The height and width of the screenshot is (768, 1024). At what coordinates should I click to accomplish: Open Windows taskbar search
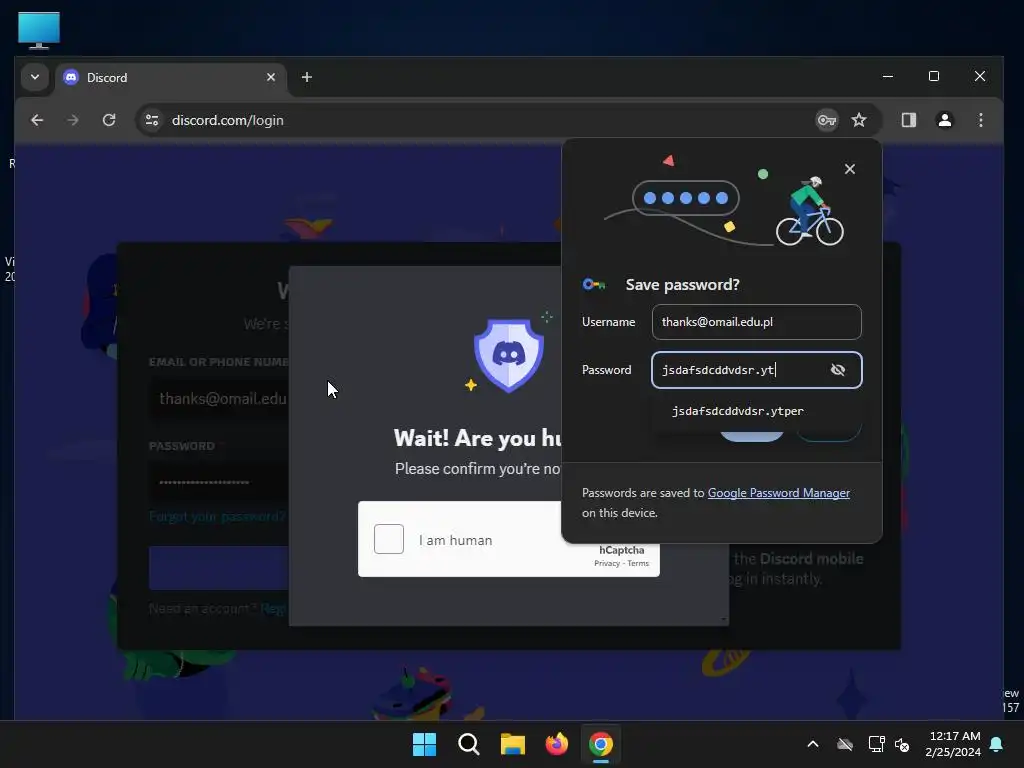pyautogui.click(x=468, y=744)
